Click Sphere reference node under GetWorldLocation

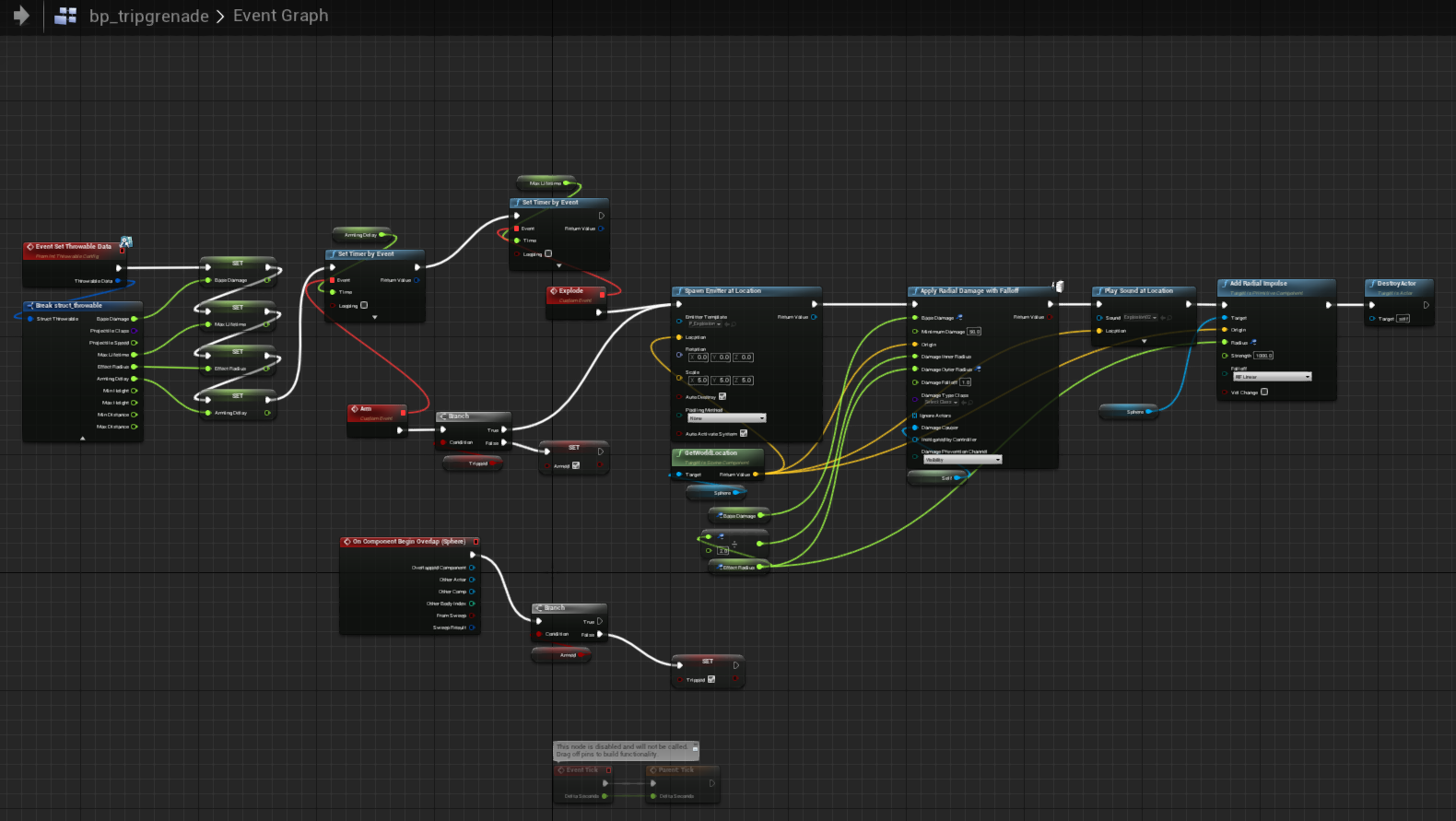[x=716, y=493]
